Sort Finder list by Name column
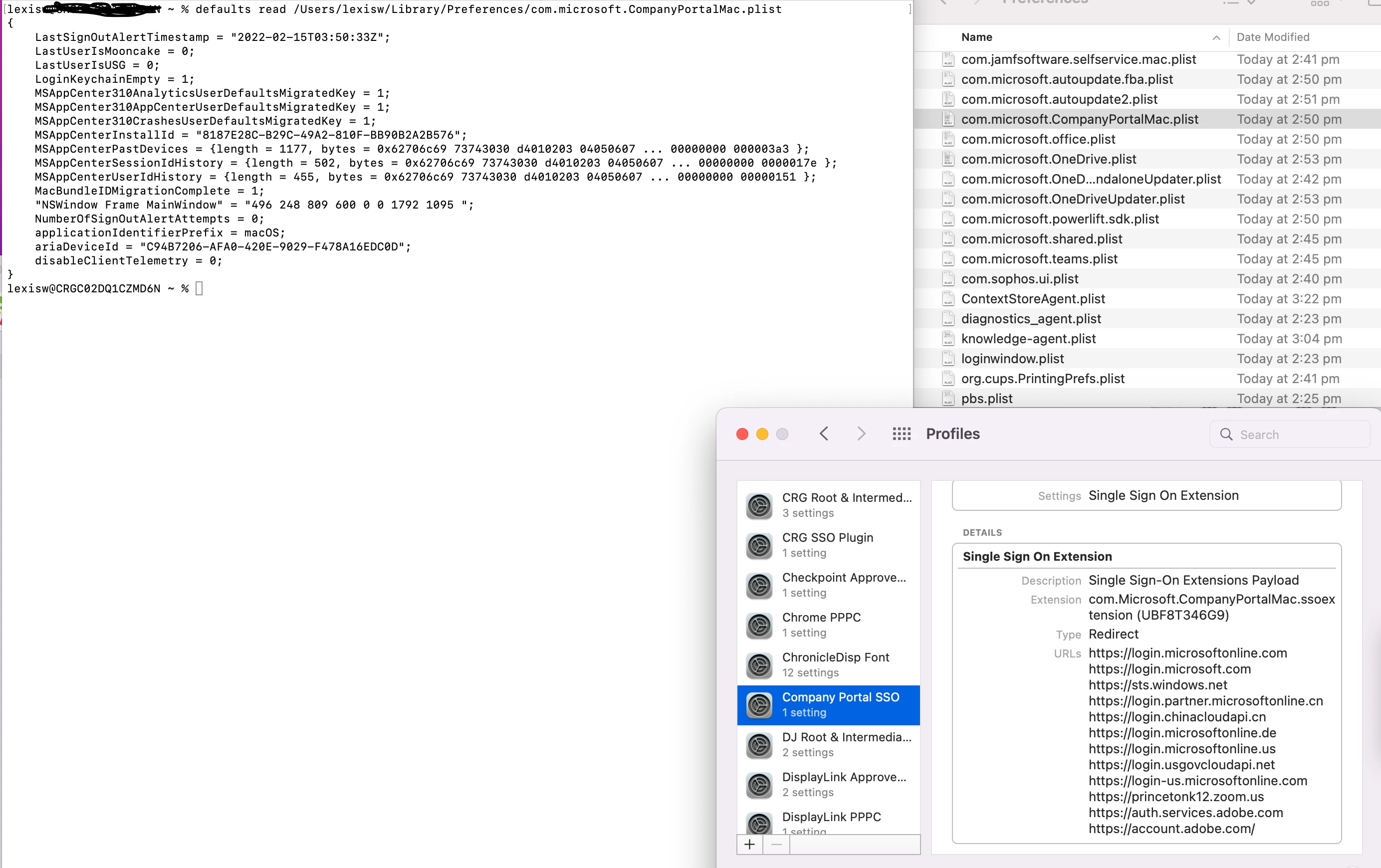1381x868 pixels. pos(977,37)
